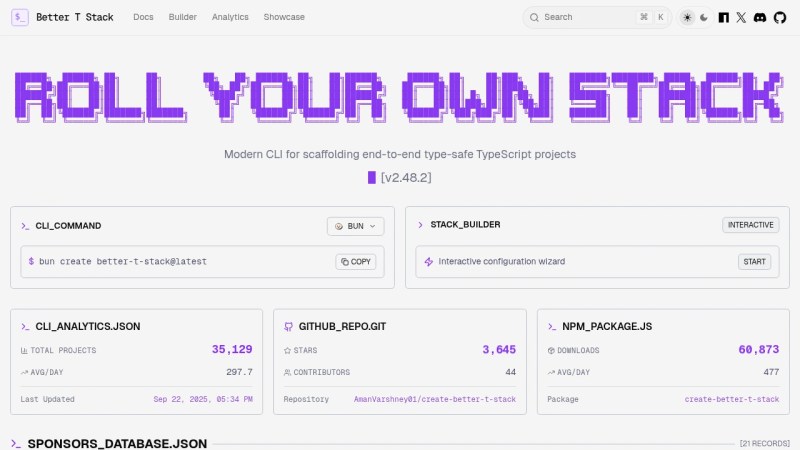Open the create-better-t-stack package link

(732, 399)
